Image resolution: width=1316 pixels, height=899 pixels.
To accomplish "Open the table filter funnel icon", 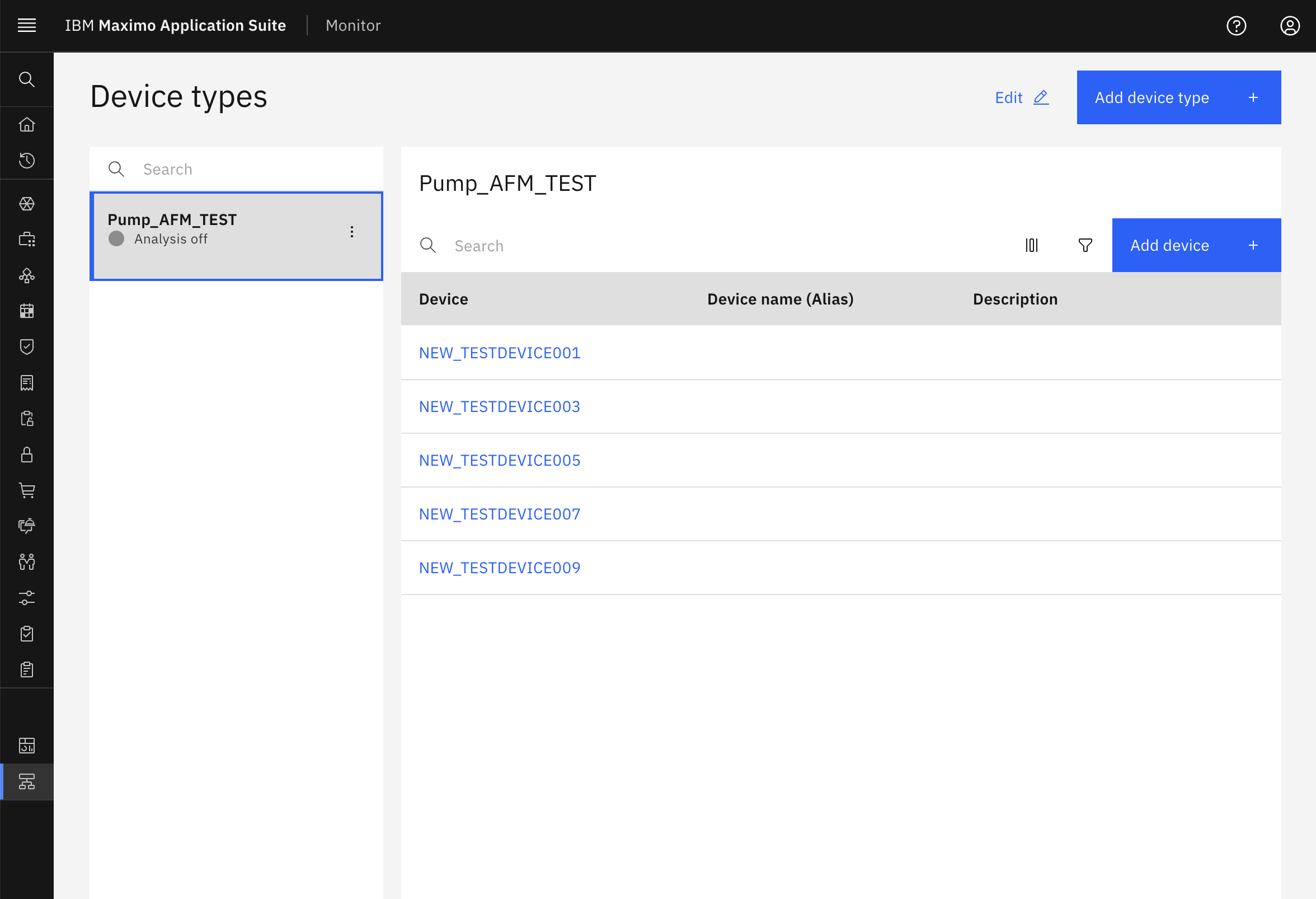I will click(1085, 245).
